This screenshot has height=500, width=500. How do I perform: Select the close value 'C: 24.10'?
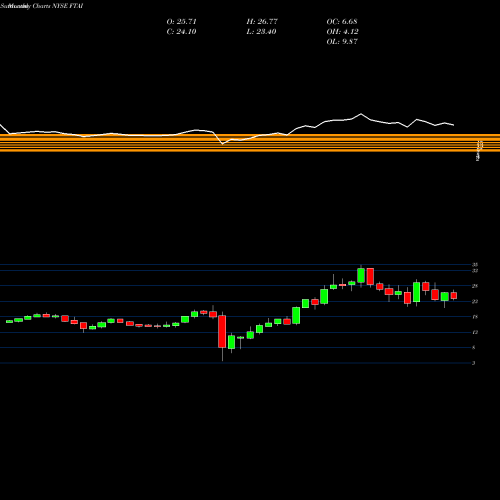point(181,32)
